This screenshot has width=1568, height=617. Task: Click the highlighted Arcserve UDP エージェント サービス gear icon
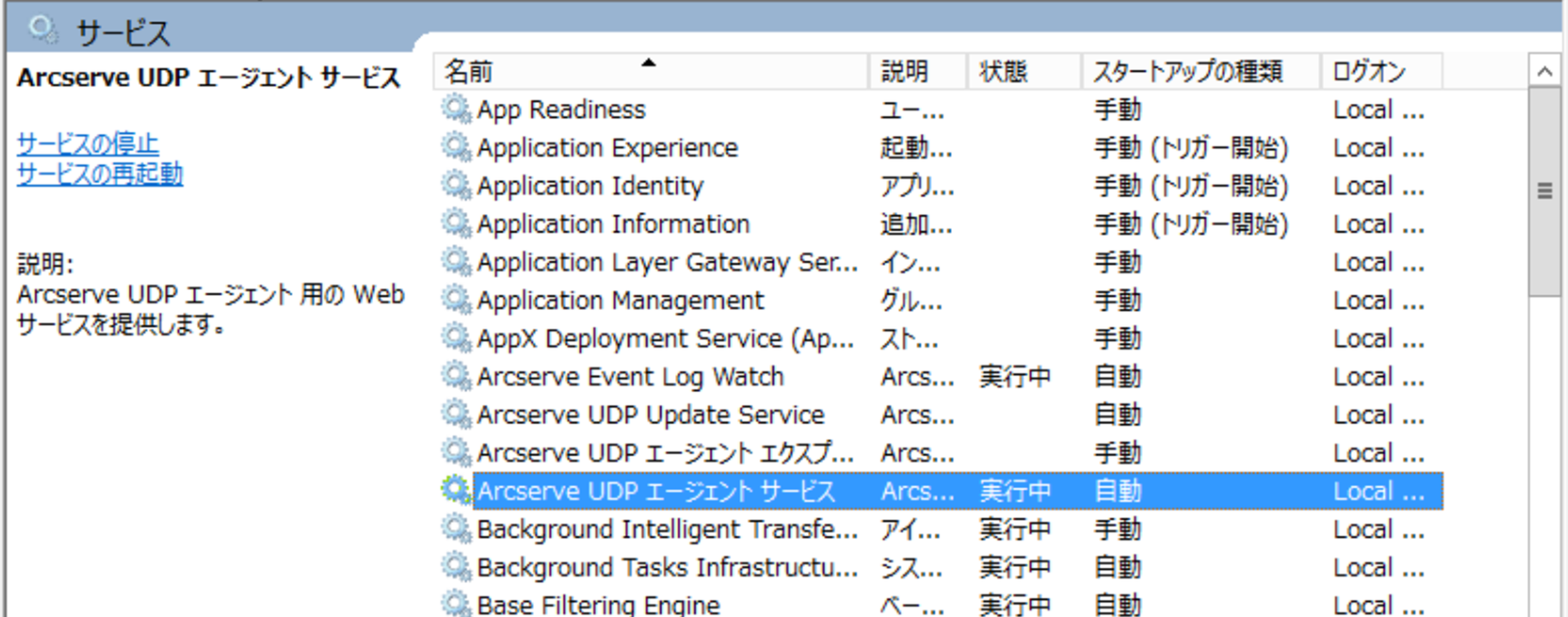456,490
